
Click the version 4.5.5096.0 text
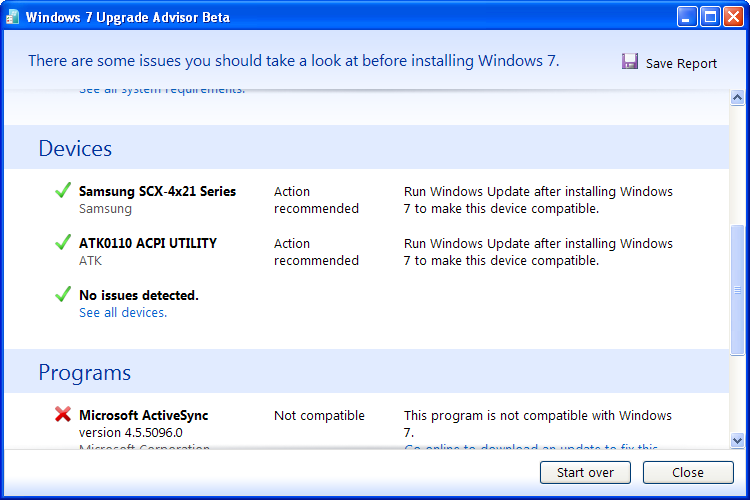coord(131,433)
